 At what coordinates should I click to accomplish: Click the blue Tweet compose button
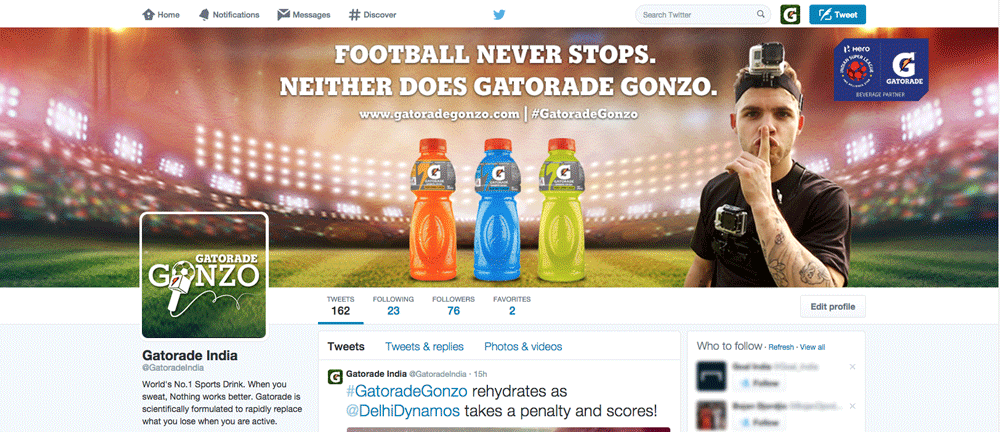point(837,15)
